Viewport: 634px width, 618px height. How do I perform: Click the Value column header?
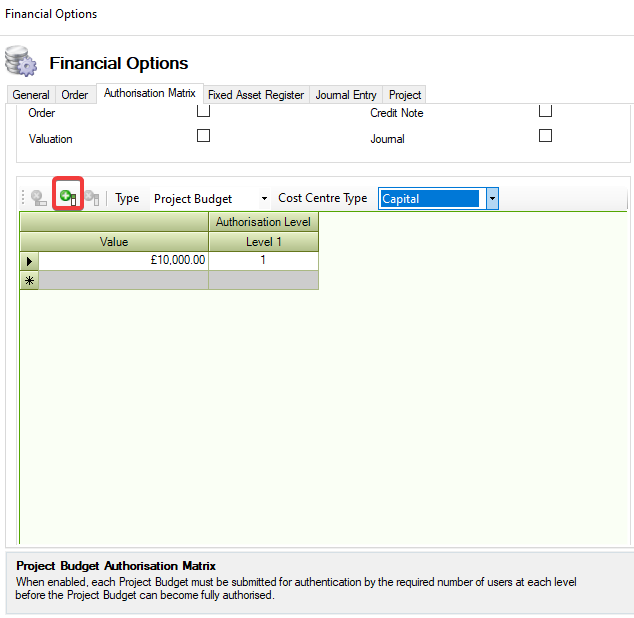point(114,242)
